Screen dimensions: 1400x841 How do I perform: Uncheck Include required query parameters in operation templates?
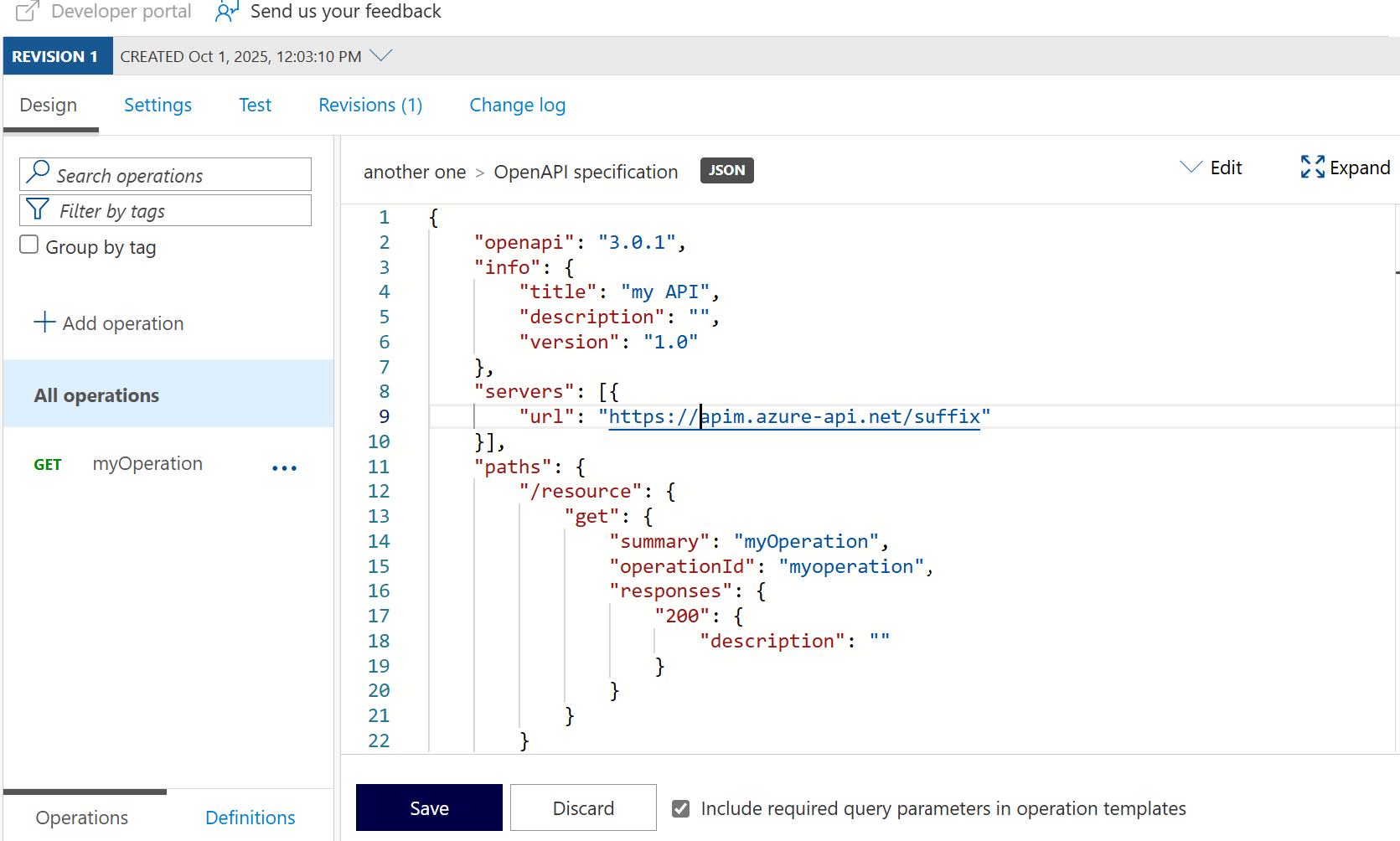[679, 807]
